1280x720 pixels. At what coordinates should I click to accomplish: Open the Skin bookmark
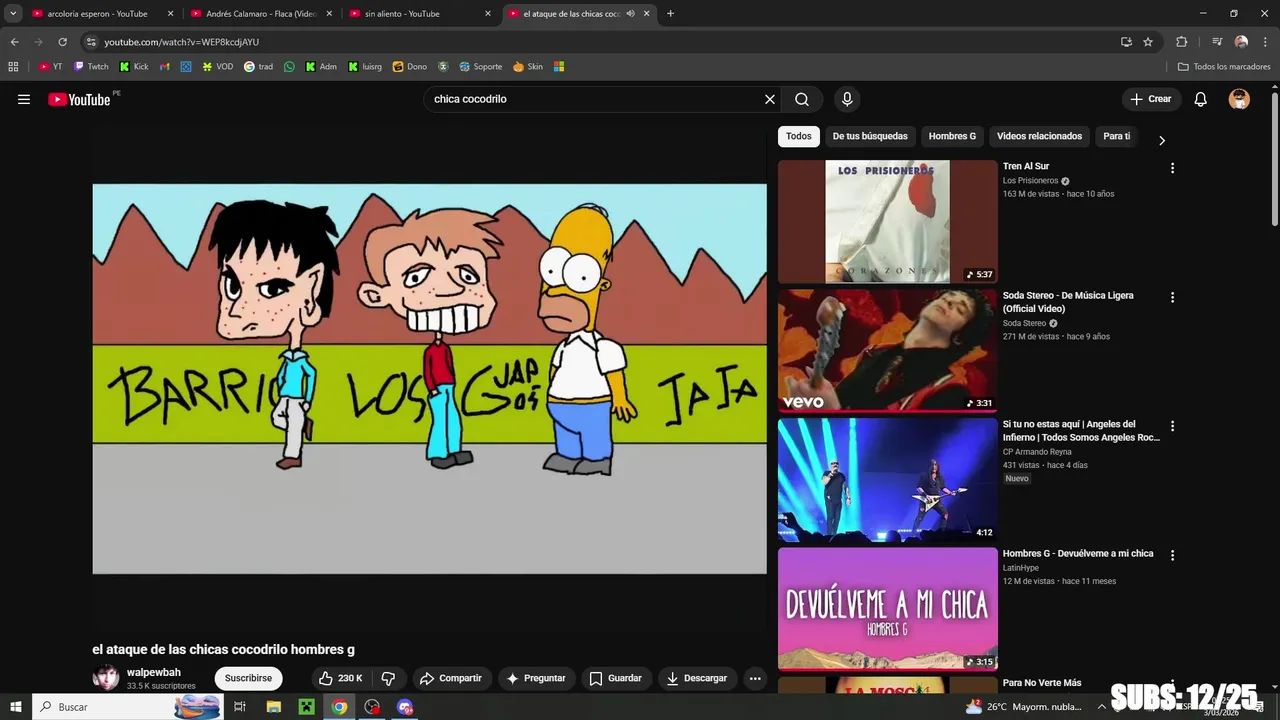pyautogui.click(x=527, y=67)
